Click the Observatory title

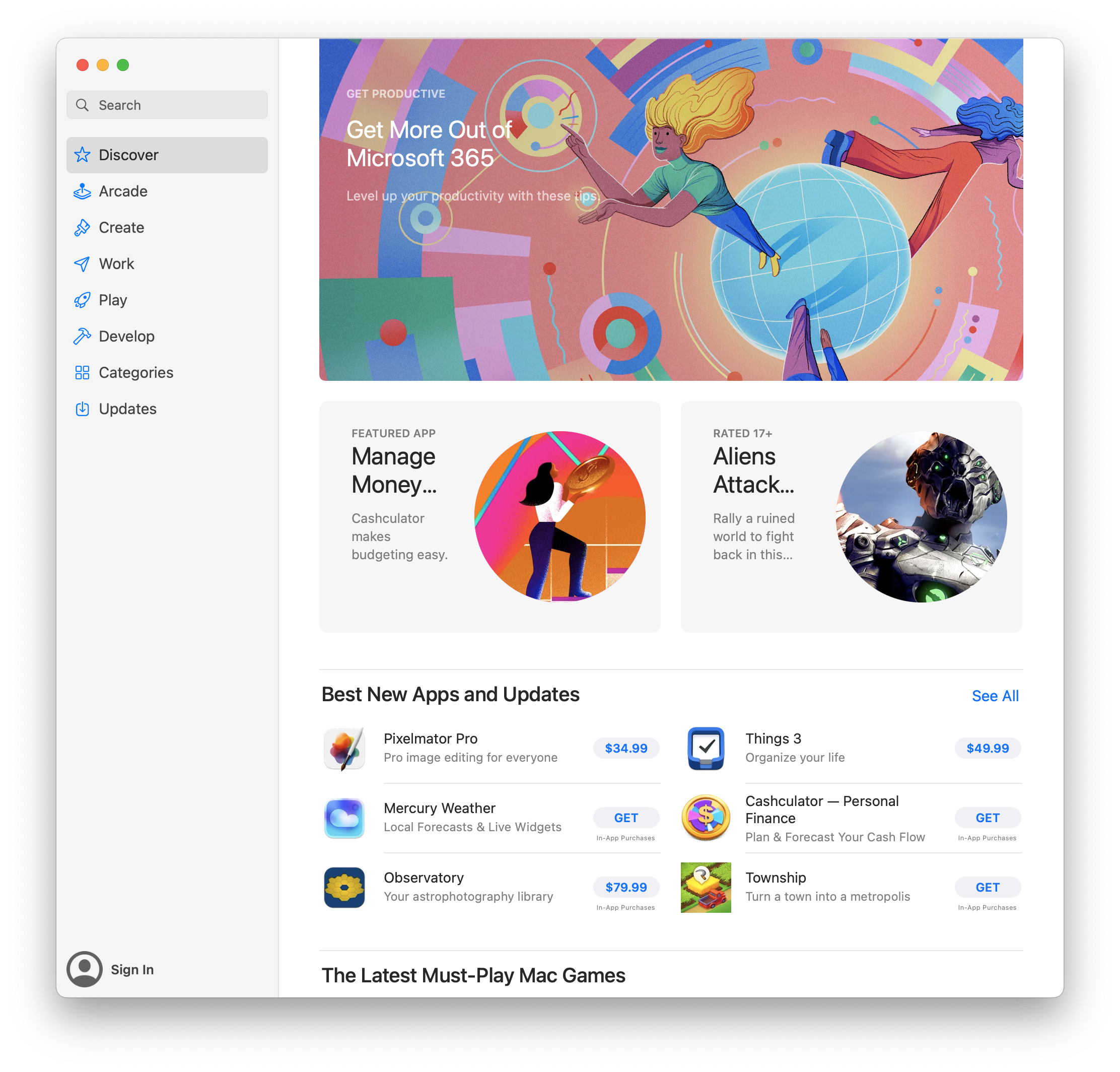424,878
